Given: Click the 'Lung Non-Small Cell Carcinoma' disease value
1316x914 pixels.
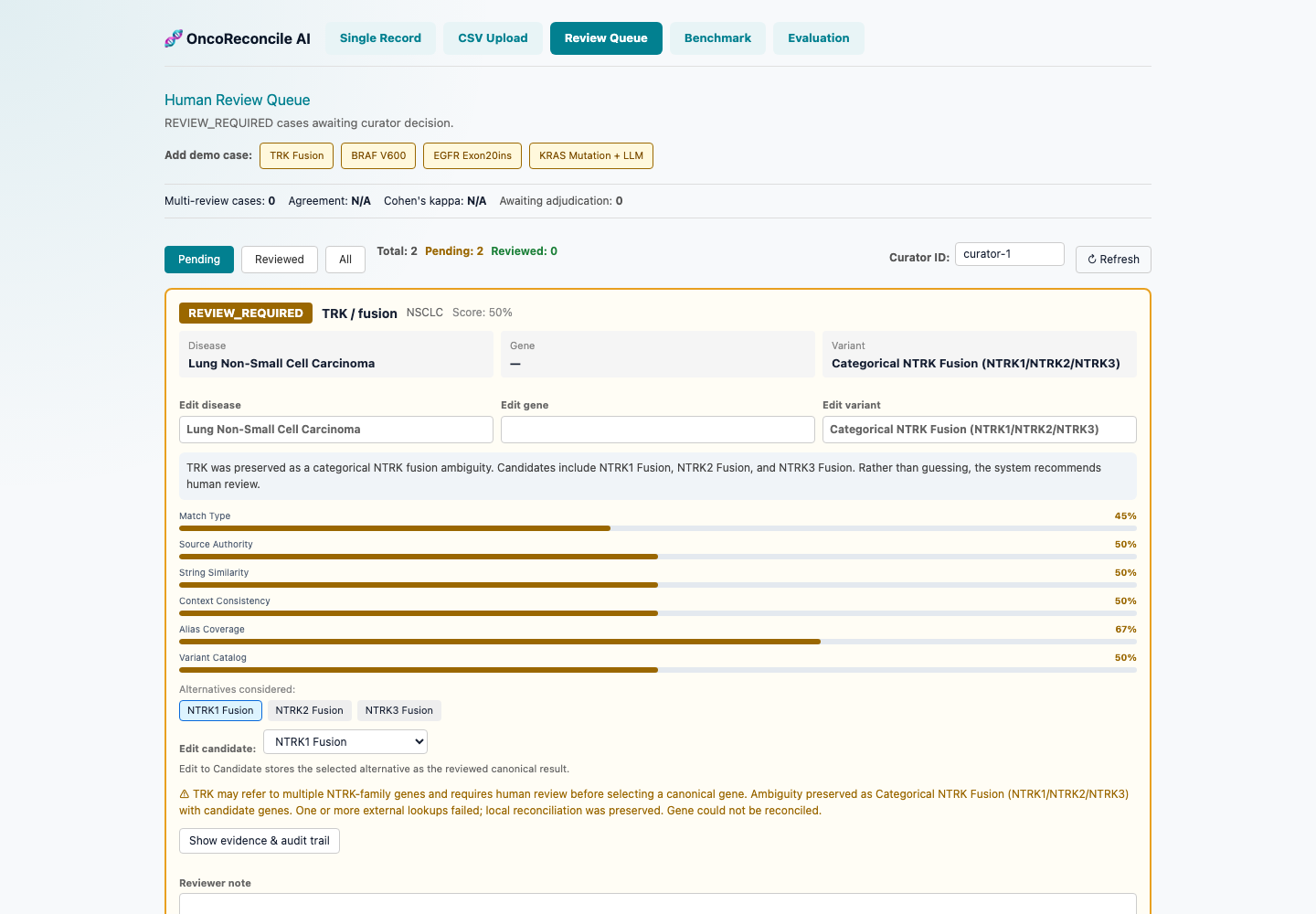Looking at the screenshot, I should tap(281, 364).
